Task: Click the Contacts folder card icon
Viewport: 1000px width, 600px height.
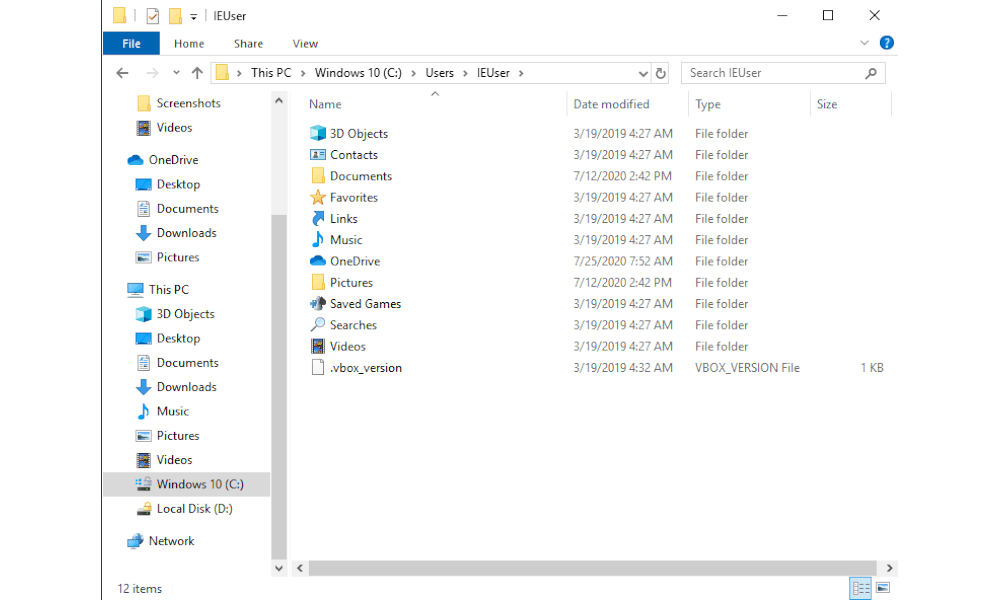Action: [x=318, y=154]
